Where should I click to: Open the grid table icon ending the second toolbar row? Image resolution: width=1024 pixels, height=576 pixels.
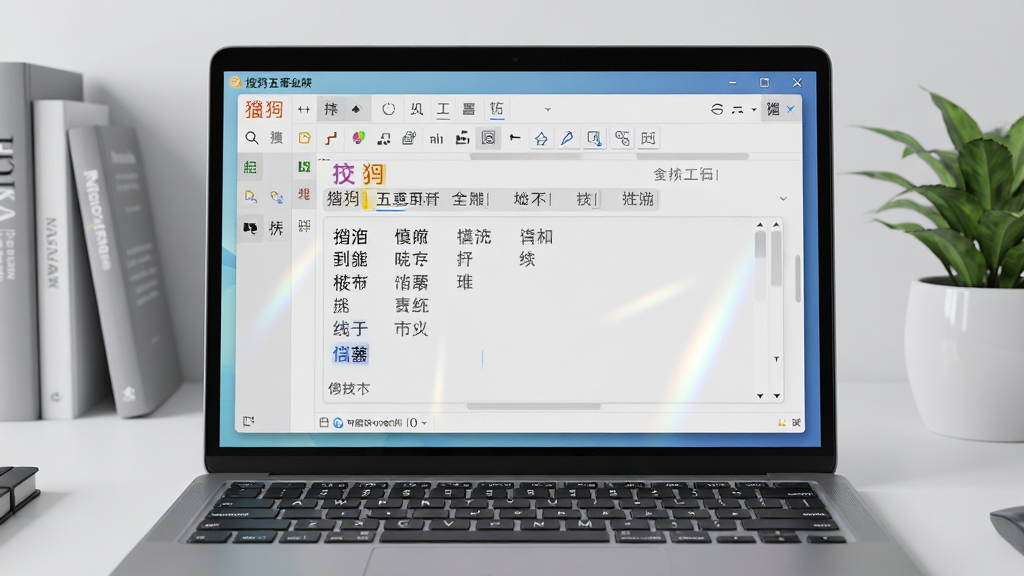point(648,138)
